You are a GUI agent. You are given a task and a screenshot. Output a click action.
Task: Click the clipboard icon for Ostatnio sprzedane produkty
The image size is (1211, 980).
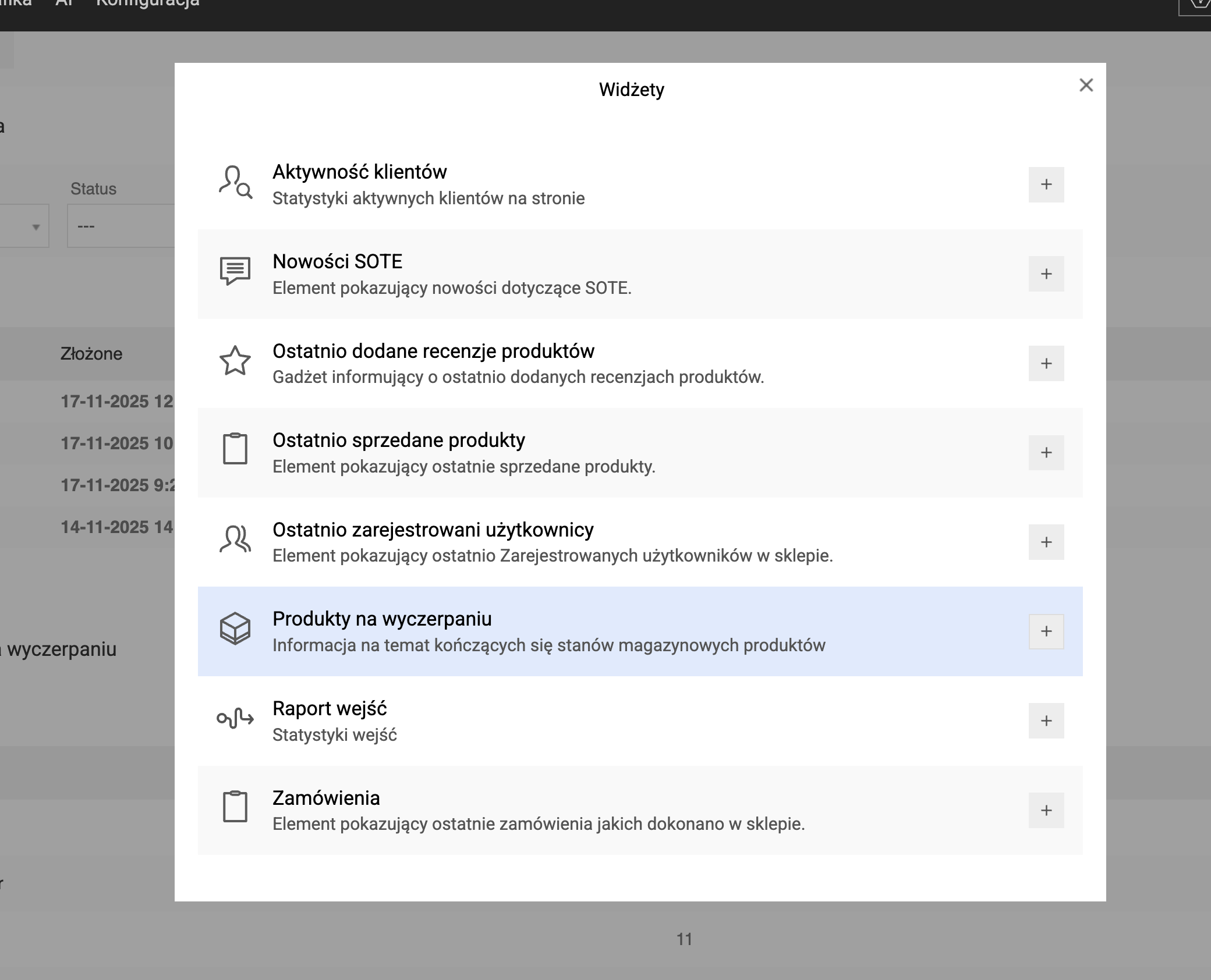point(235,449)
